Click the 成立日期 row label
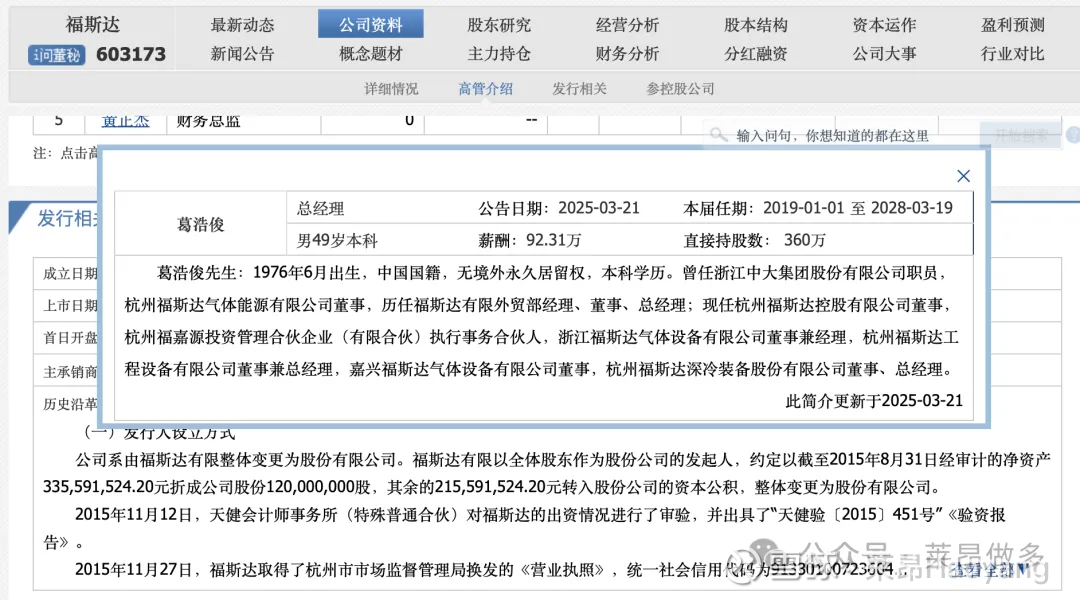 70,273
